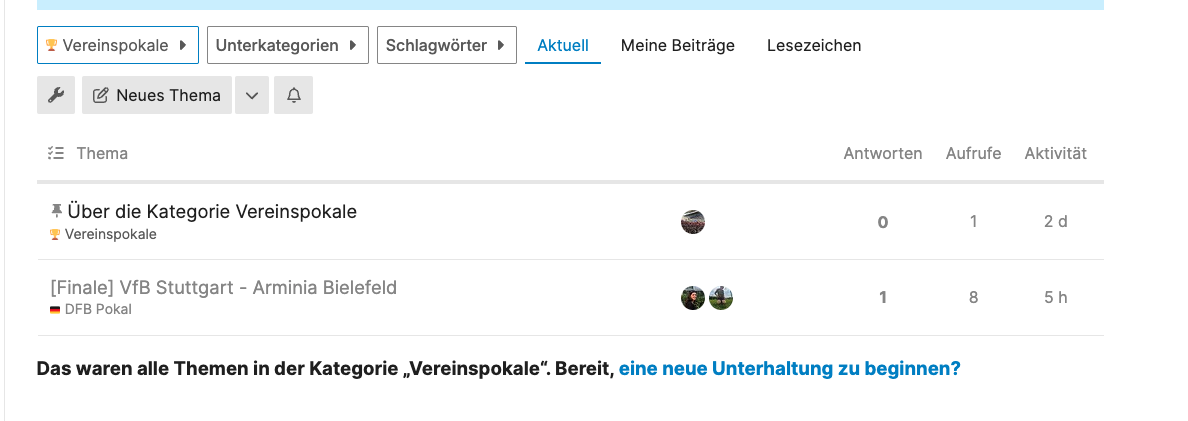The height and width of the screenshot is (421, 1188).
Task: Select the Aktuell tab
Action: 563,45
